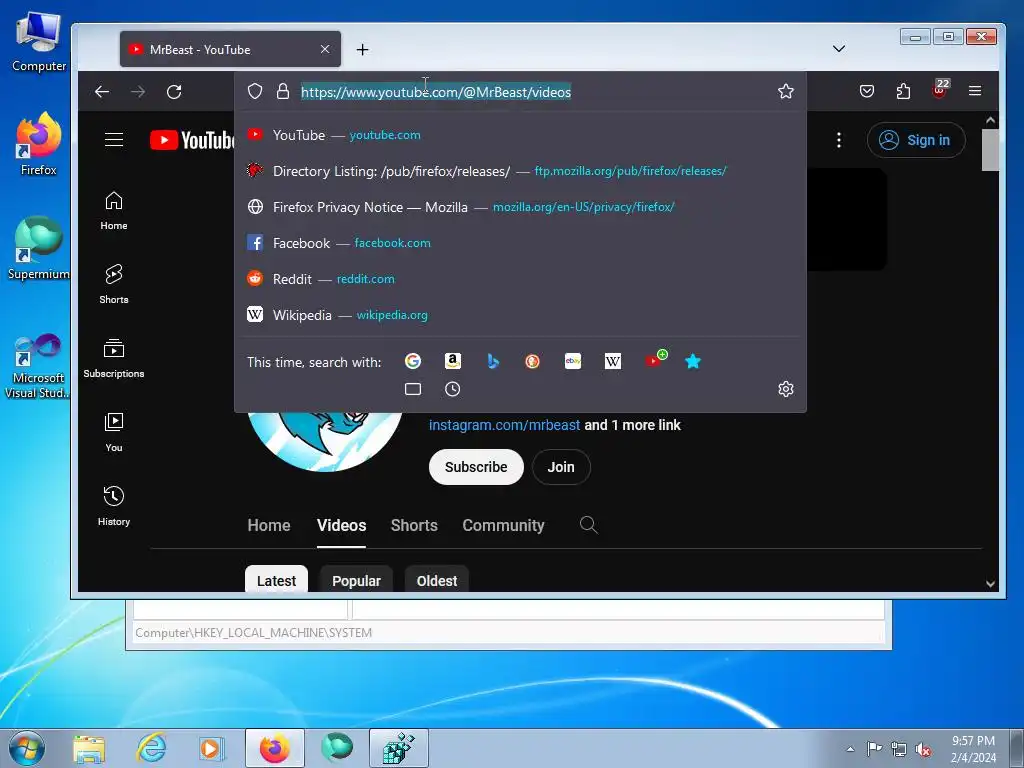Open the Firefox application menu
The image size is (1024, 768).
pos(975,91)
